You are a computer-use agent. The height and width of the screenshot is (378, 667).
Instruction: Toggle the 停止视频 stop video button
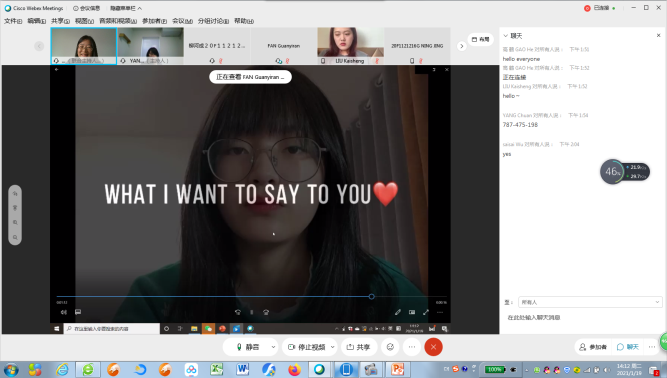(307, 347)
